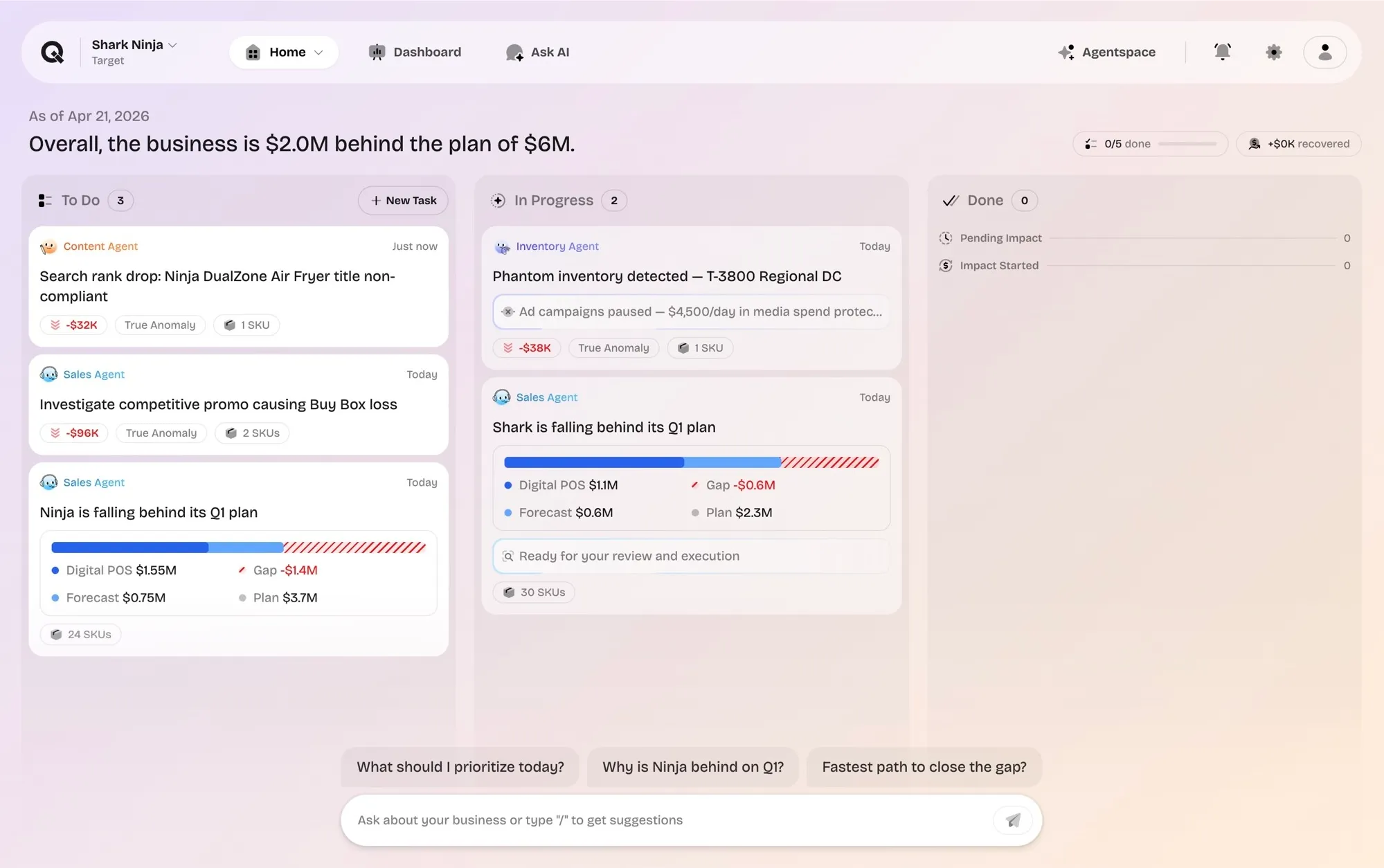Viewport: 1384px width, 868px height.
Task: Click the Ninja Q1 plan progress bar
Action: point(238,548)
